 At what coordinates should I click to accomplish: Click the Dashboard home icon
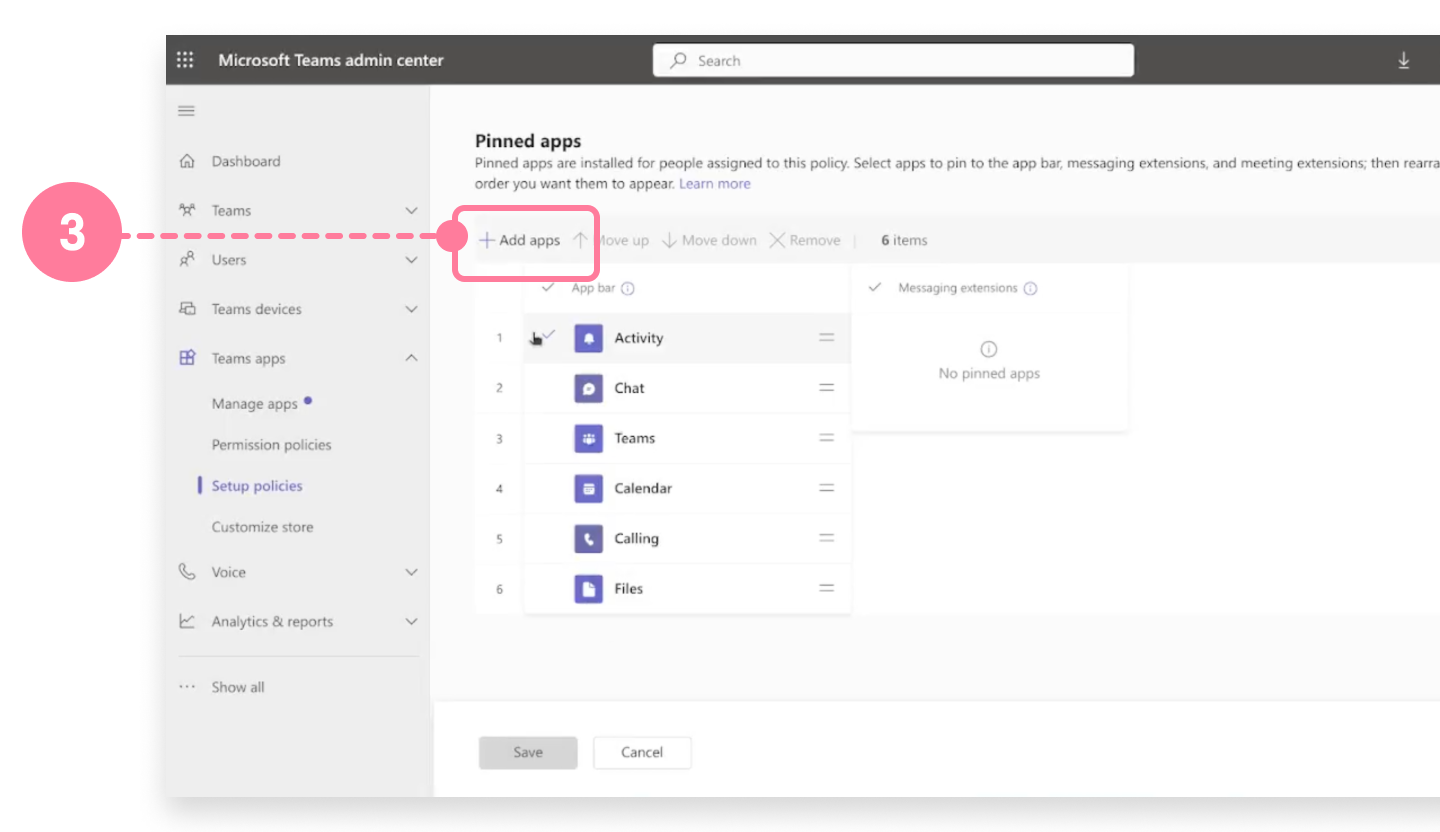coord(186,161)
